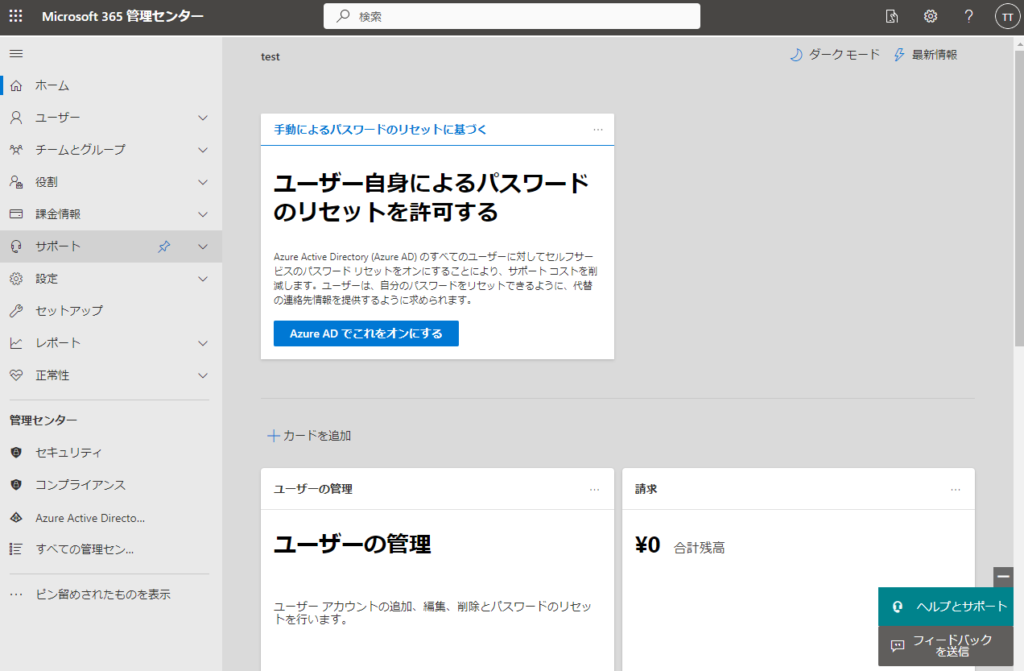Expand the 正常性 chevron
Viewport: 1024px width, 671px height.
click(203, 375)
